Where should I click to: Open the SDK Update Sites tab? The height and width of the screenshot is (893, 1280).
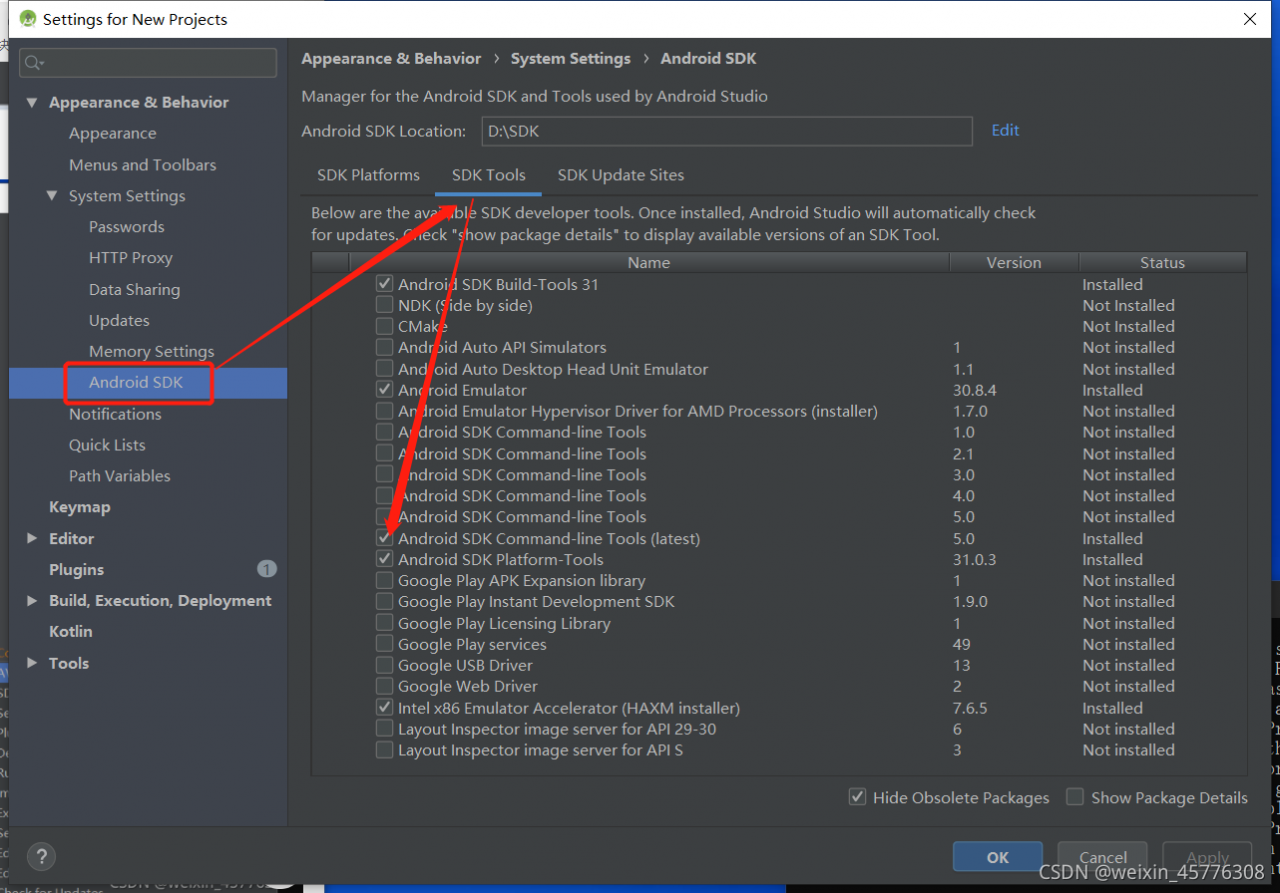[x=621, y=175]
